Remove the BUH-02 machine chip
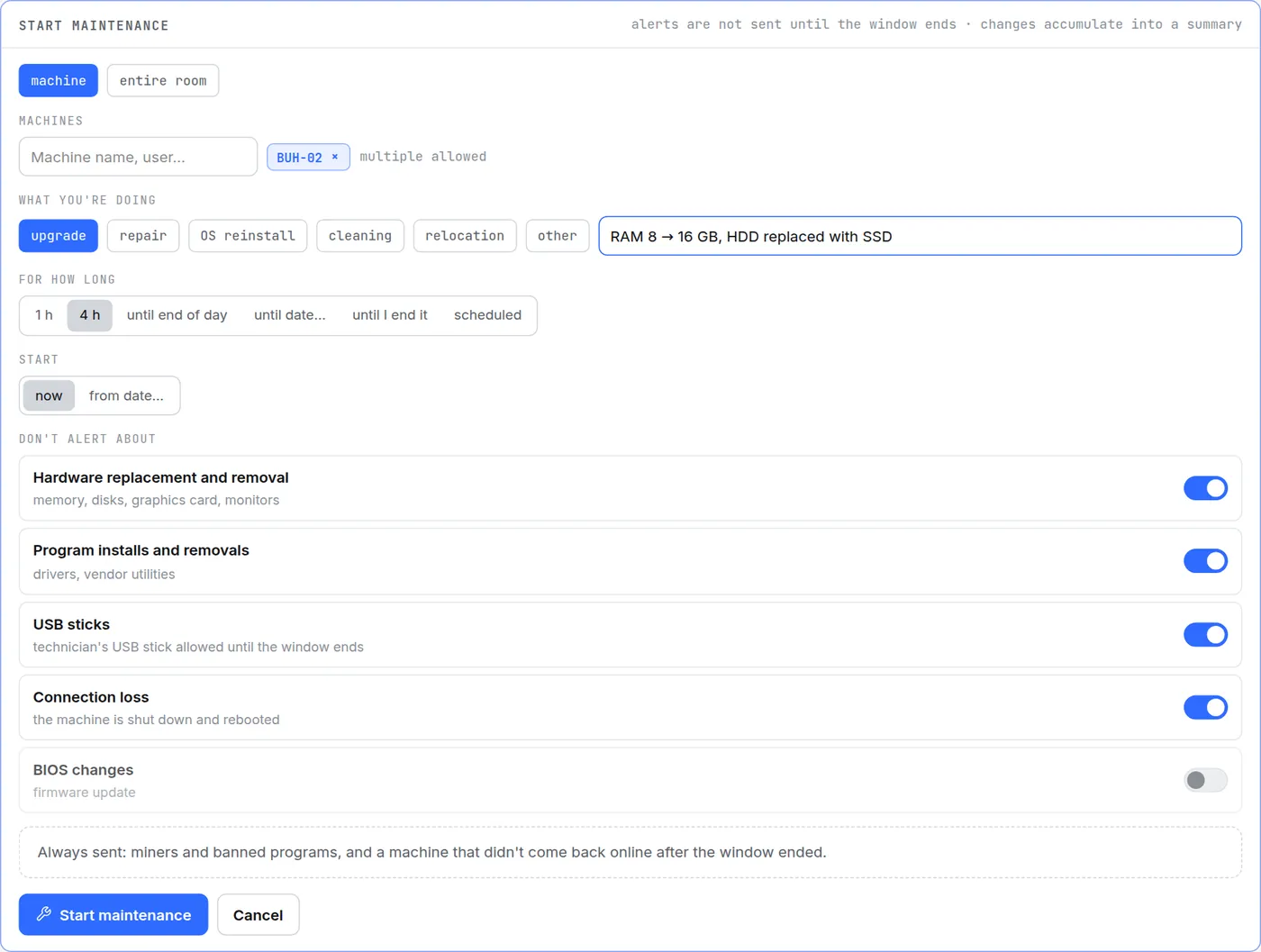The height and width of the screenshot is (952, 1261). 335,157
